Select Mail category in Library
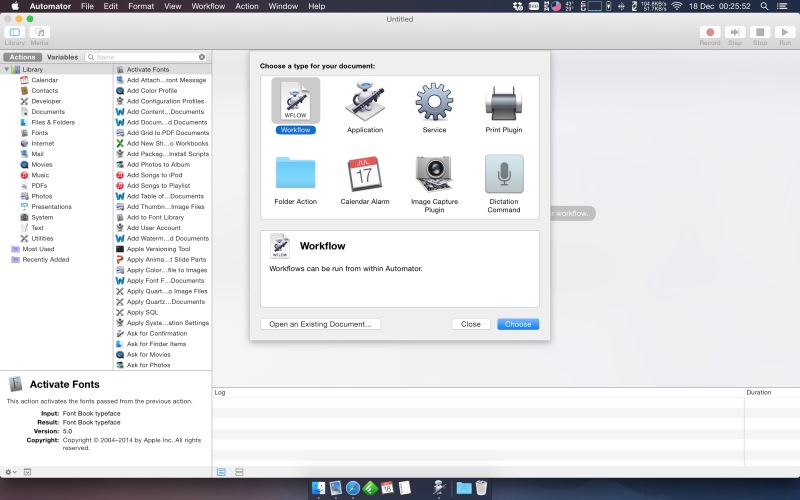This screenshot has height=500, width=800. click(37, 154)
